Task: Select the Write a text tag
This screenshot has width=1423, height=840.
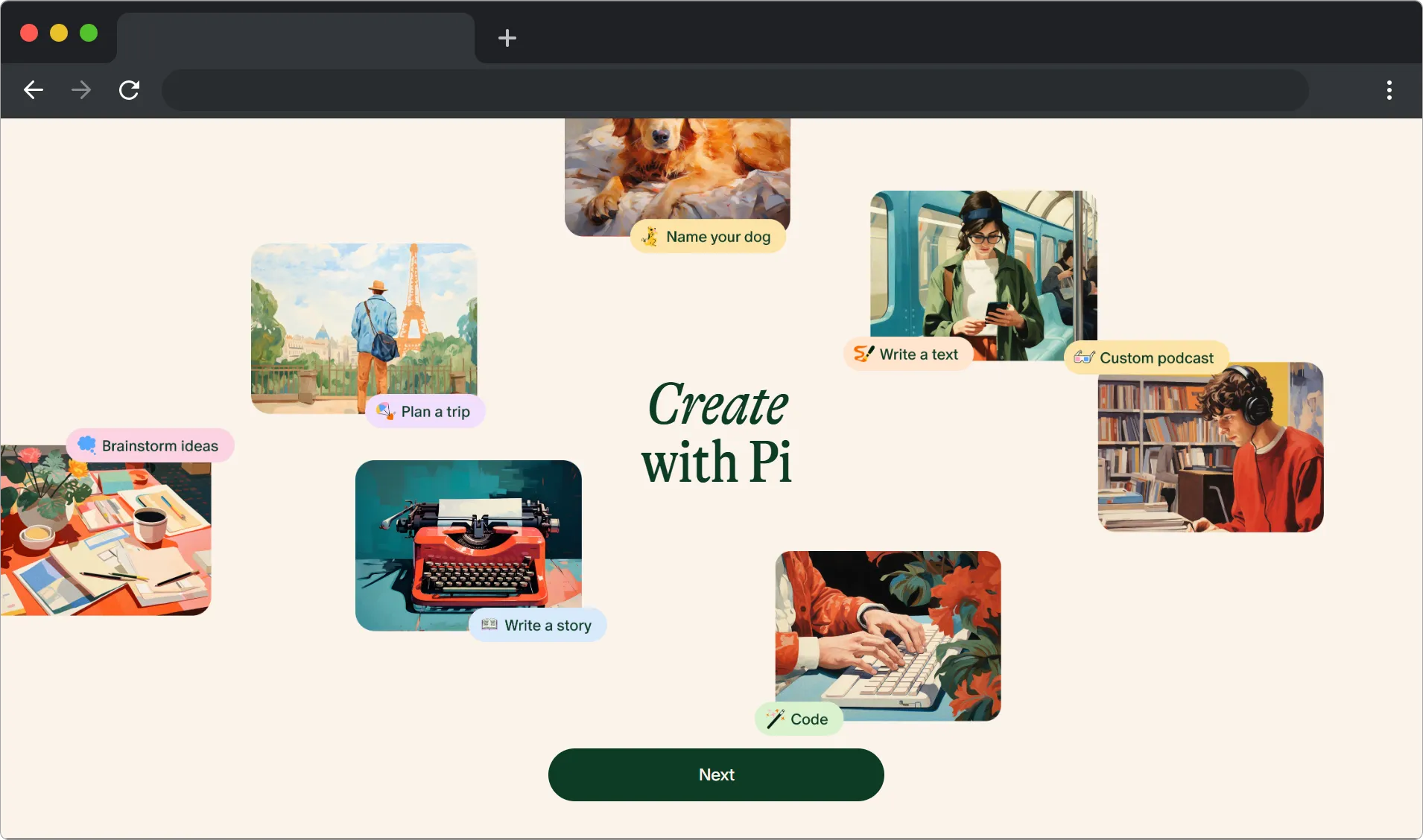Action: 907,354
